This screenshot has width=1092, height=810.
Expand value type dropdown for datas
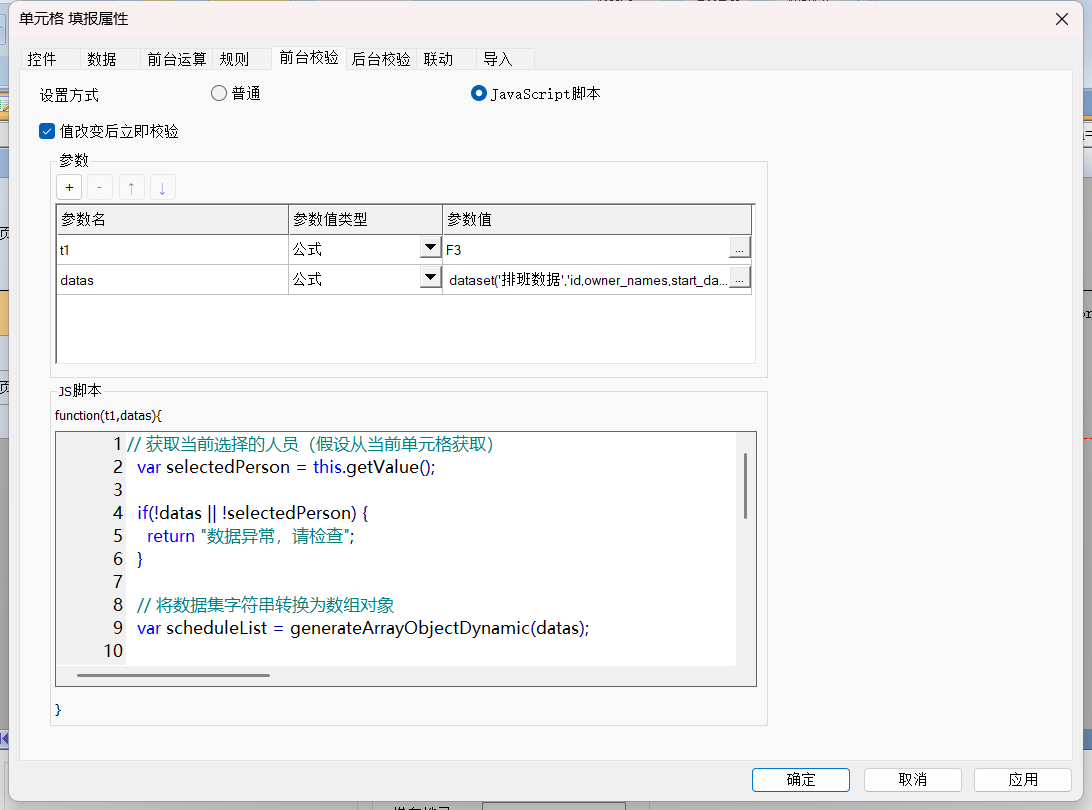(x=430, y=280)
